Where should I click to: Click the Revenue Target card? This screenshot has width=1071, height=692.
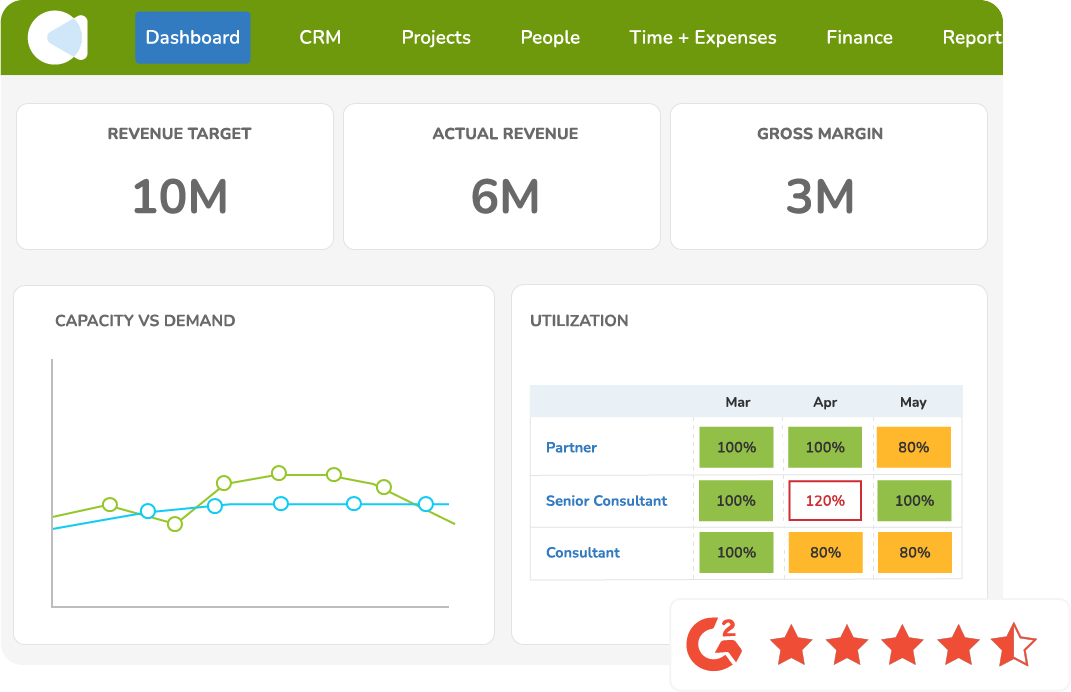(174, 176)
